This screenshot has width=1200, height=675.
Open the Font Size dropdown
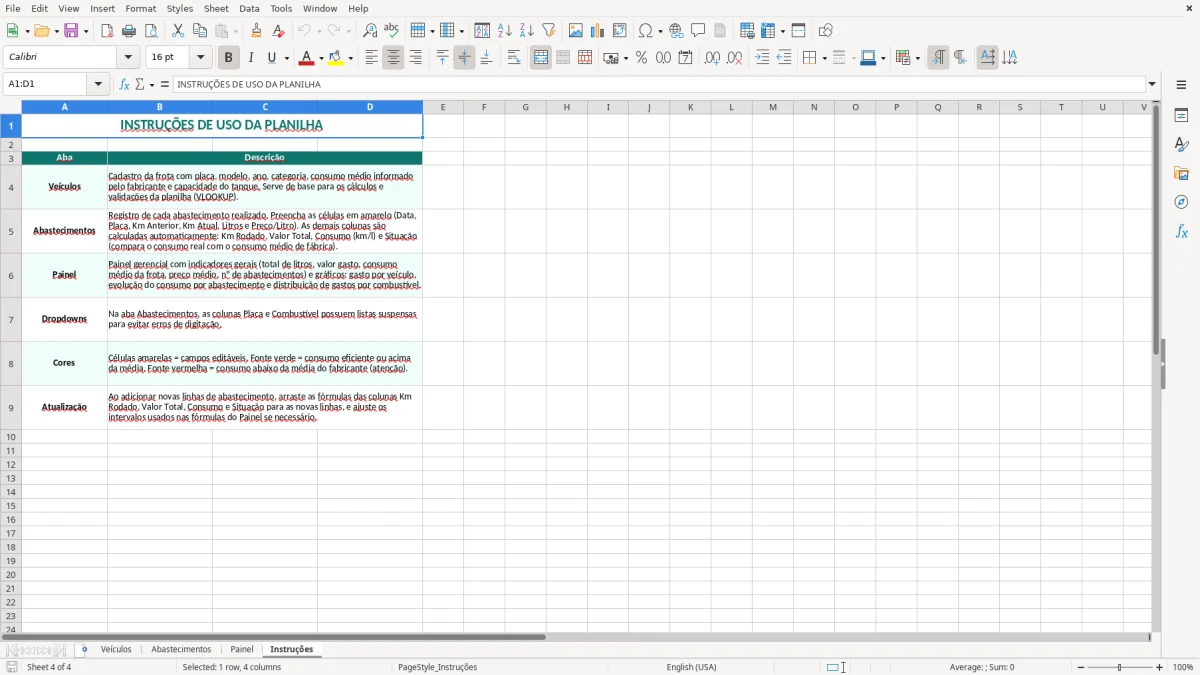200,58
